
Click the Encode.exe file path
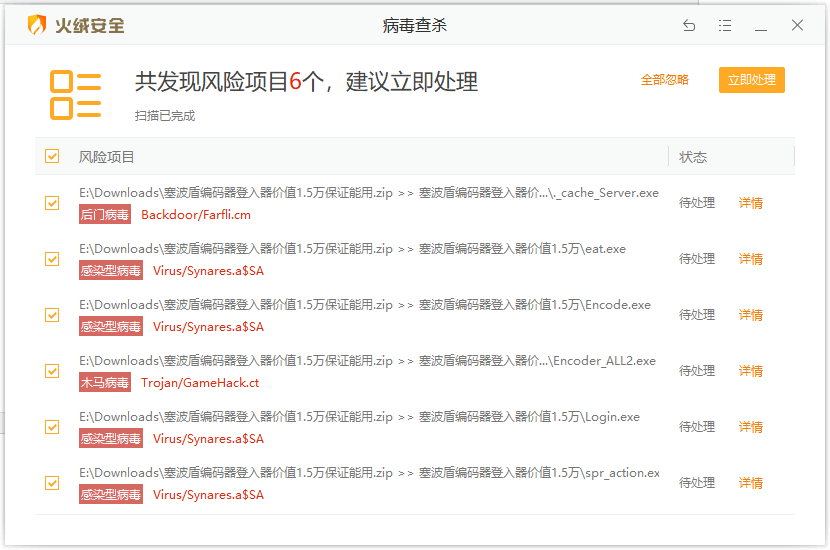tap(365, 305)
